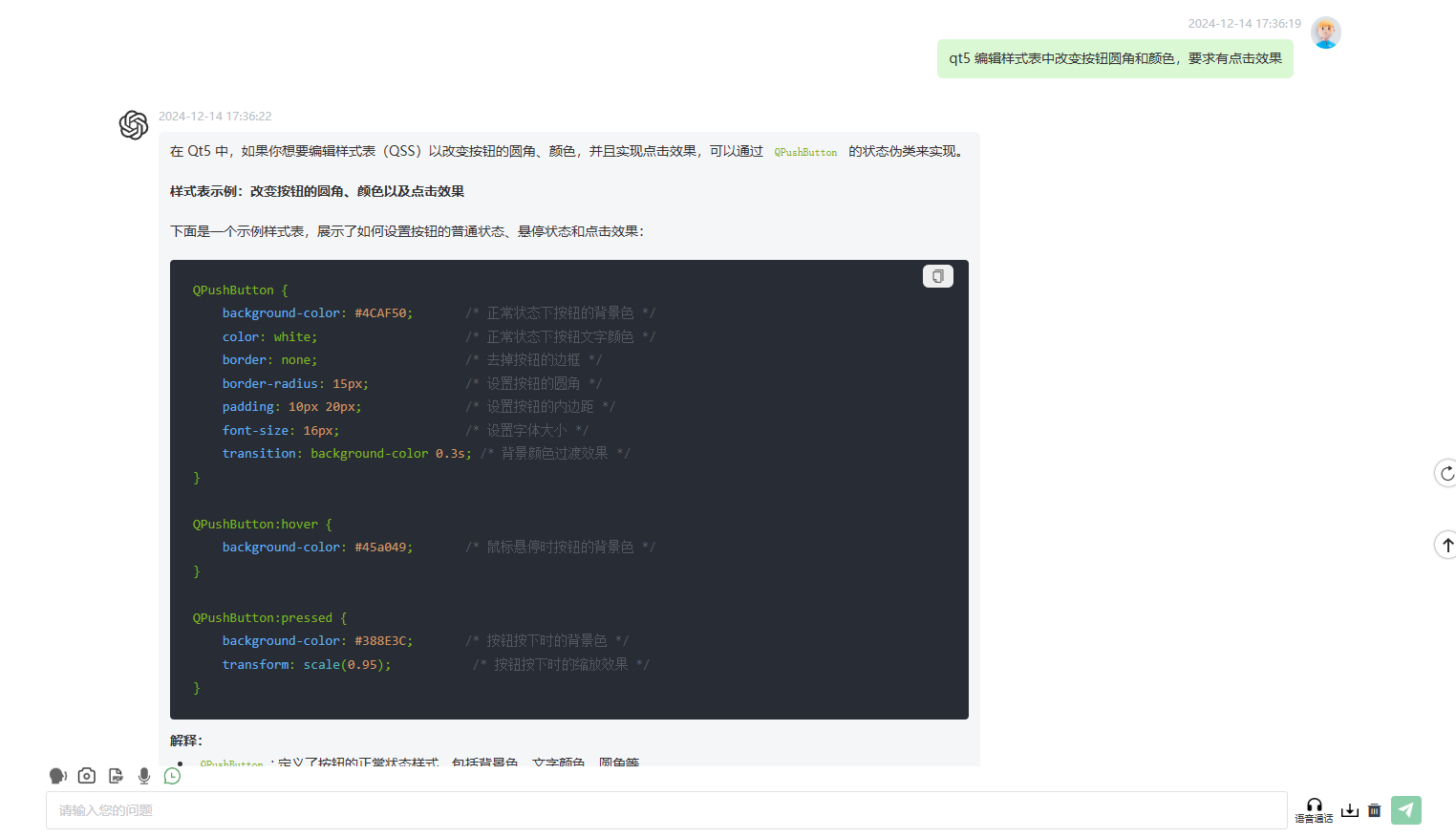Focus the question input field
Viewport: 1456px width, 838px height.
666,810
